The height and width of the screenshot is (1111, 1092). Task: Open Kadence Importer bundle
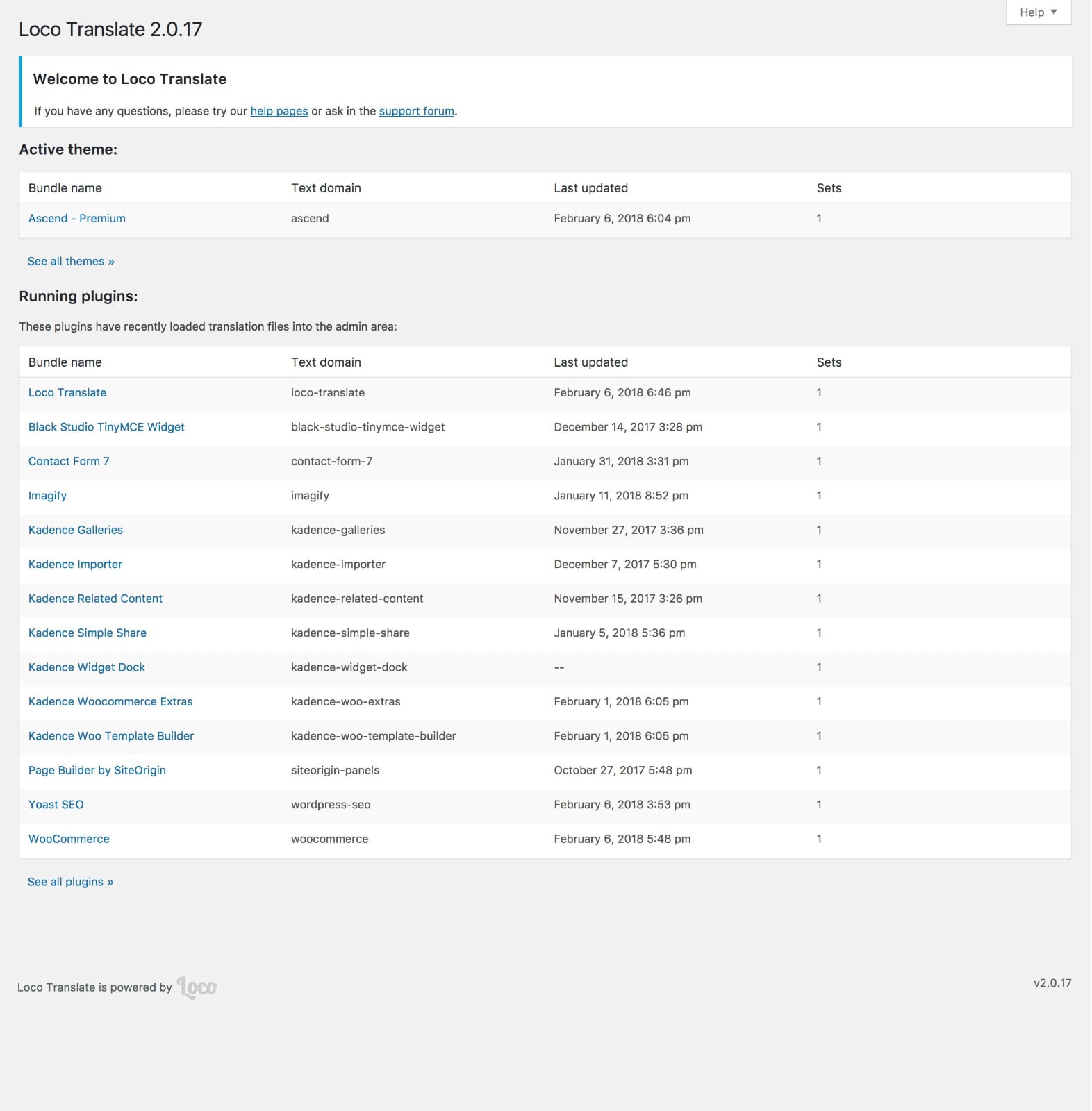[x=75, y=565]
